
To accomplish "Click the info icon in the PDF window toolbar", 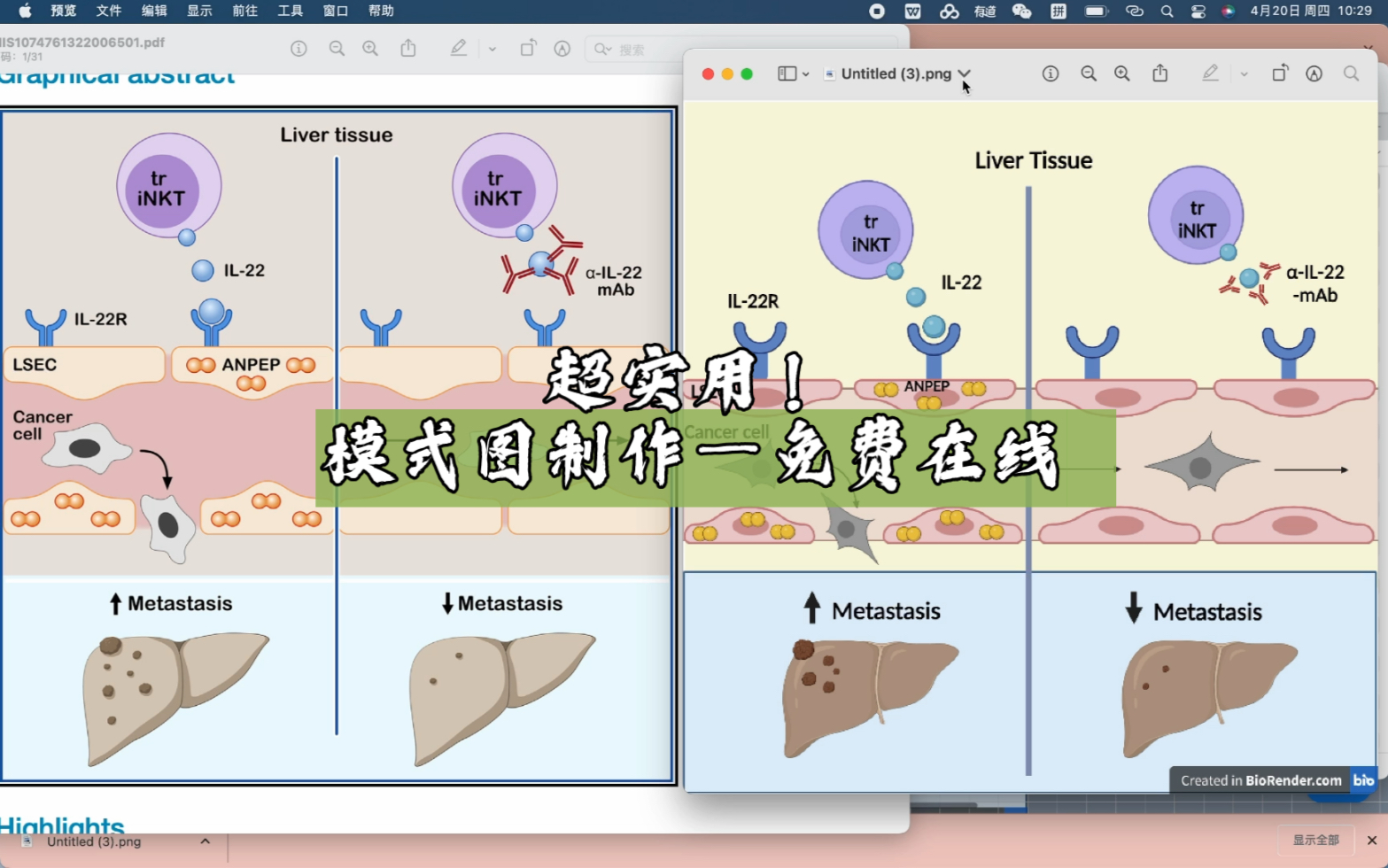I will [x=299, y=49].
